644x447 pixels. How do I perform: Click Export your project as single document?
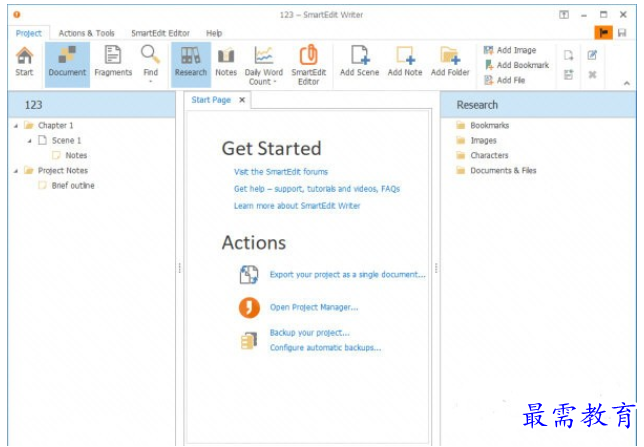347,274
